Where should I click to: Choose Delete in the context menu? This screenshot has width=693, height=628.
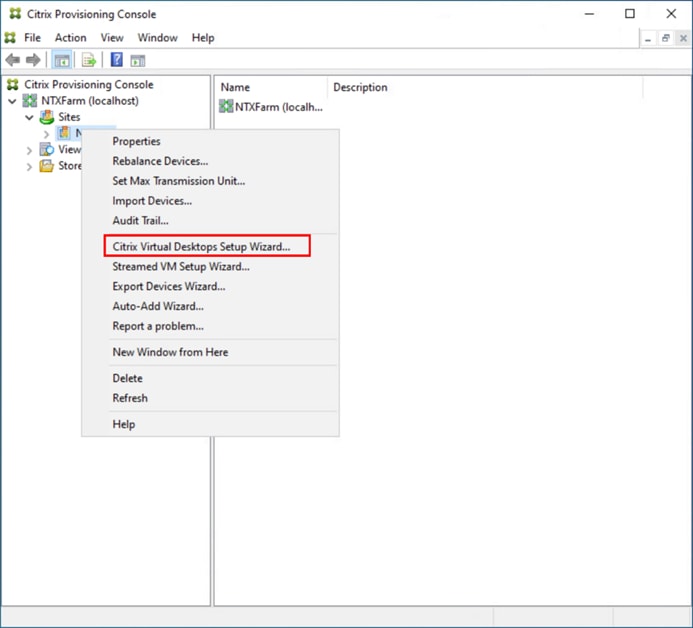point(210,378)
